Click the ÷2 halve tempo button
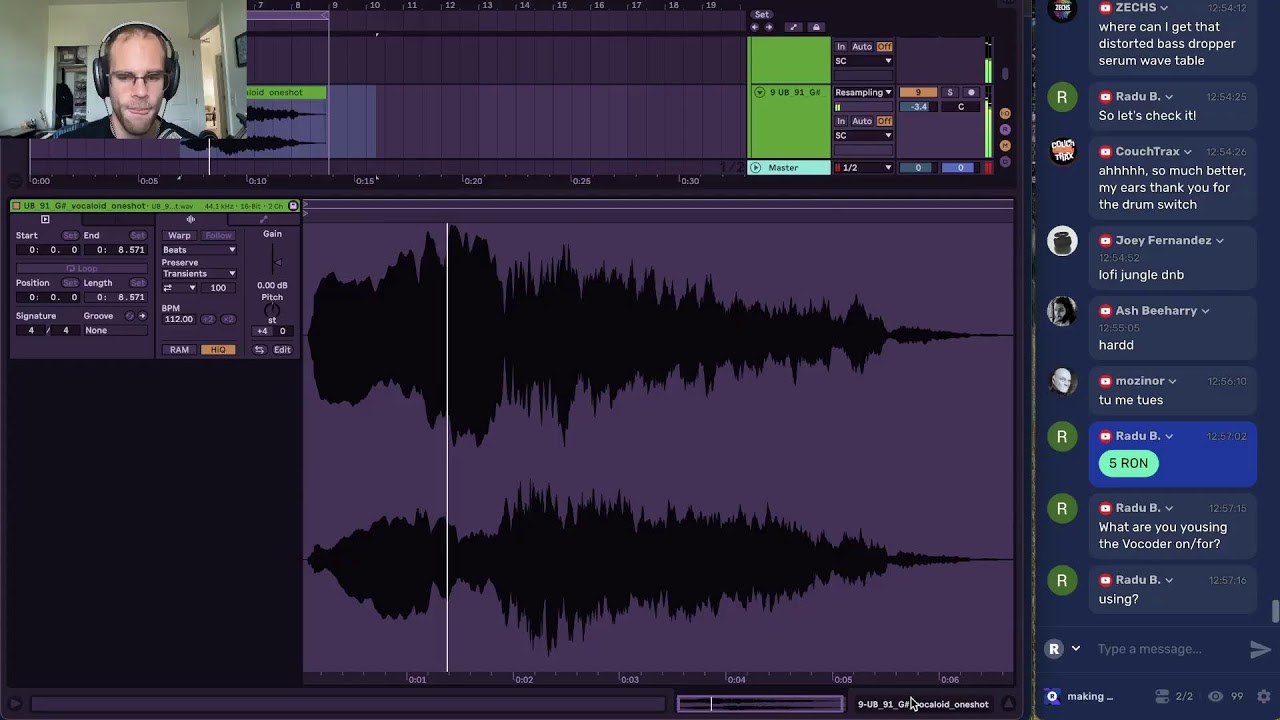The width and height of the screenshot is (1280, 720). pos(208,319)
